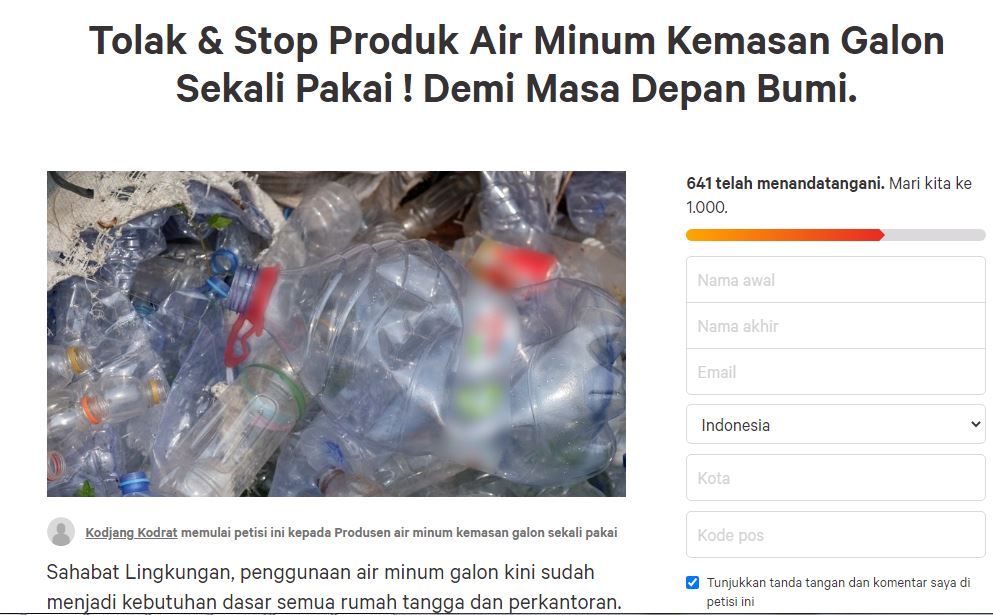The height and width of the screenshot is (615, 993).
Task: Click the Kode pos input field
Action: pos(835,535)
